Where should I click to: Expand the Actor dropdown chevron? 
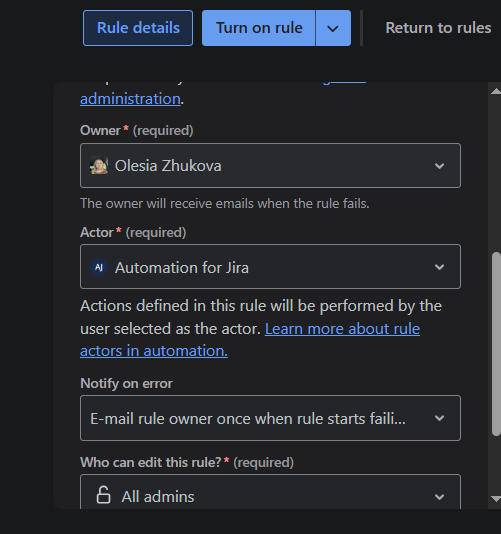click(439, 267)
